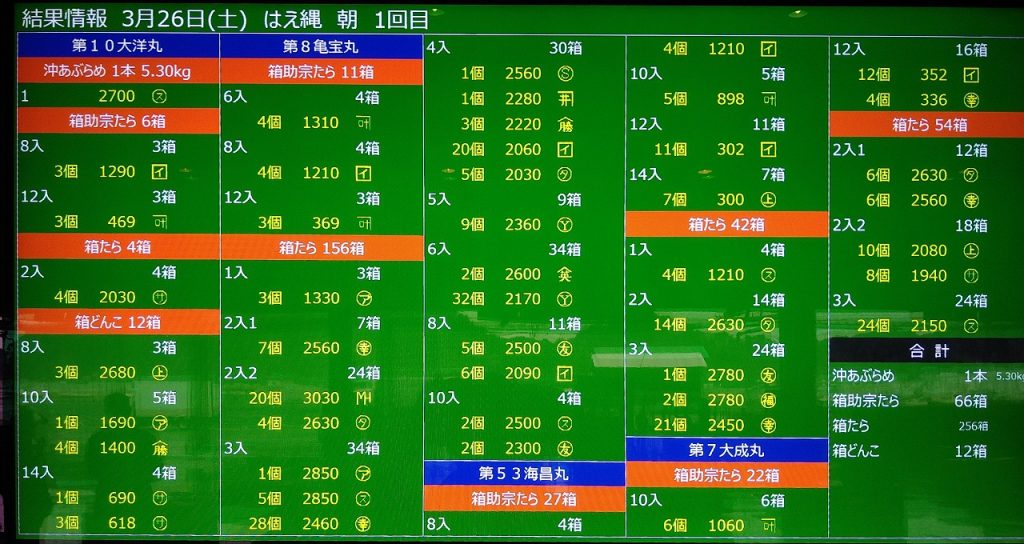The width and height of the screenshot is (1024, 544).
Task: Click the buyer mark beside price 1060
Action: click(x=769, y=525)
